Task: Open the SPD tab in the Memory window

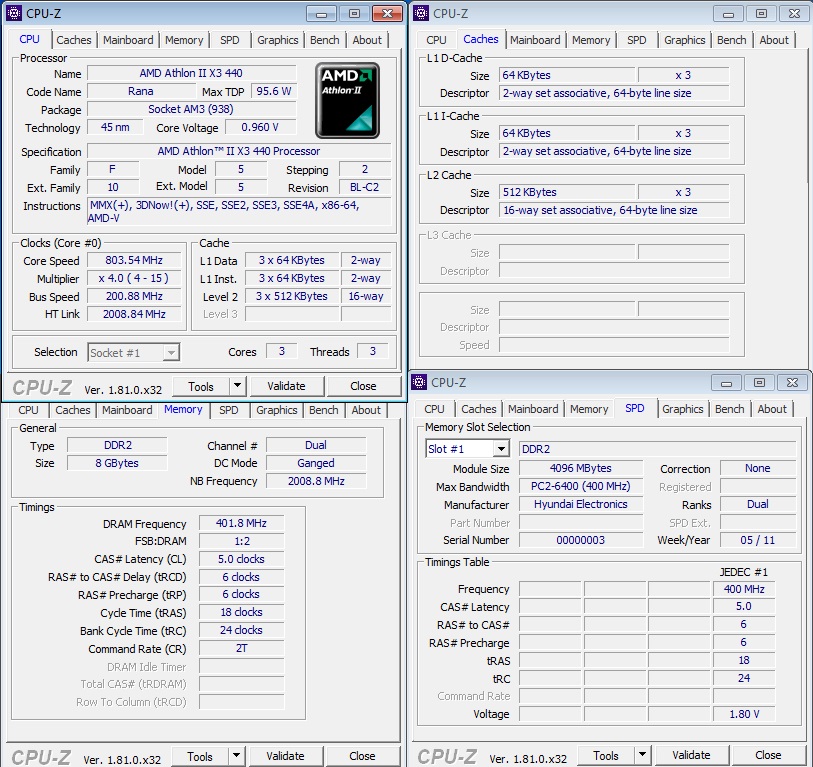Action: (229, 410)
